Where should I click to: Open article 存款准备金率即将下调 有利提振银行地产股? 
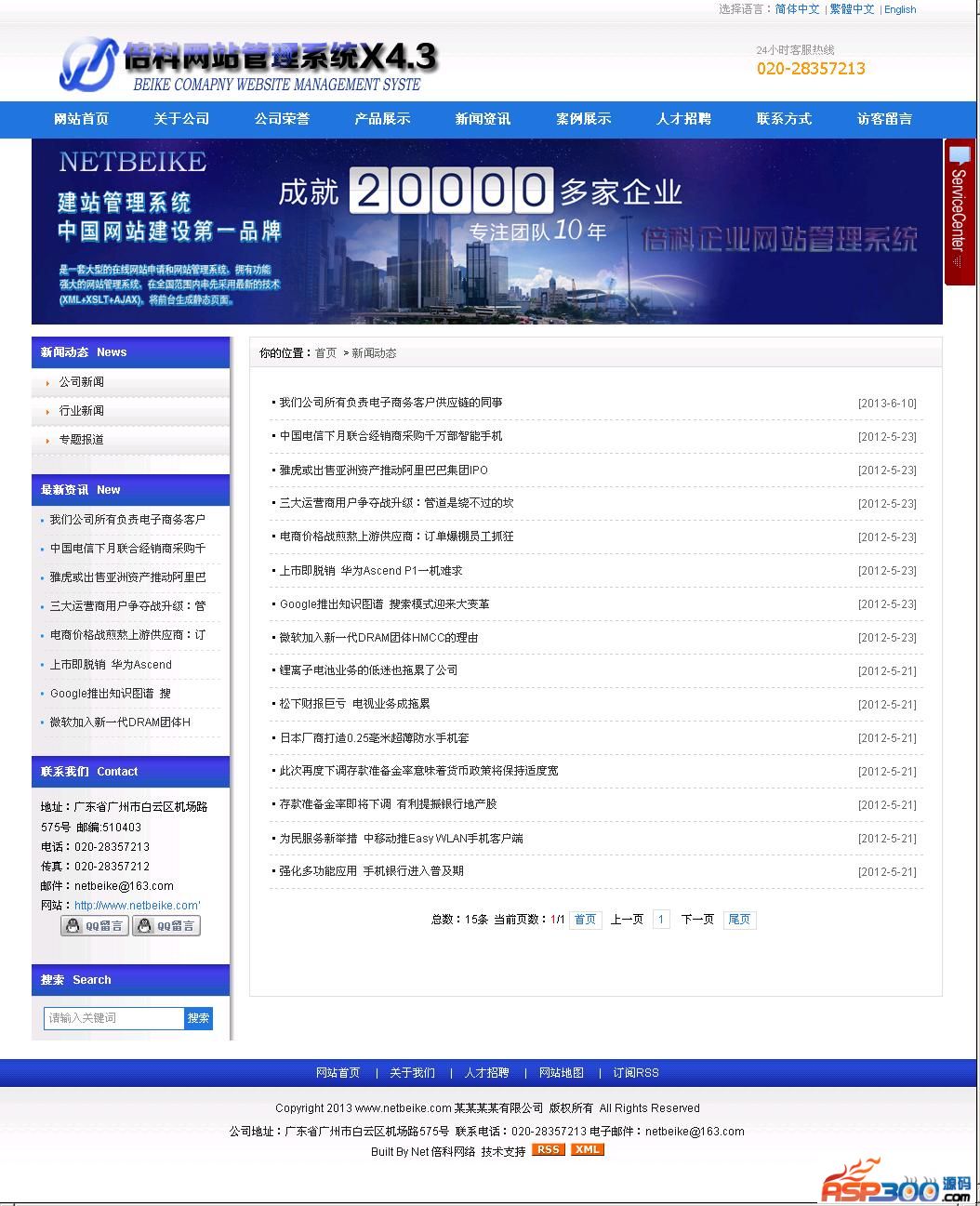388,804
